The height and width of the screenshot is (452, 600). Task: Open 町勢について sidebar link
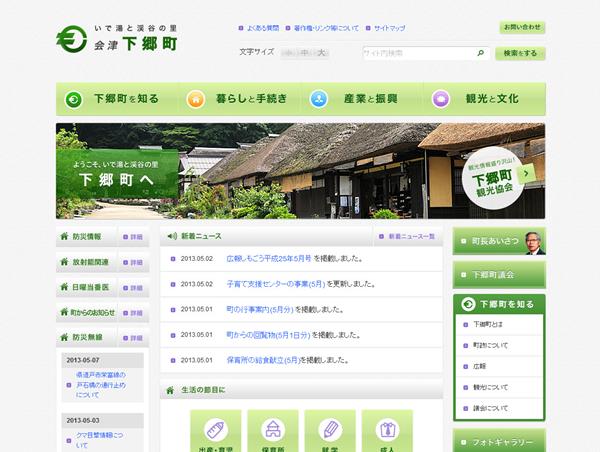(491, 345)
